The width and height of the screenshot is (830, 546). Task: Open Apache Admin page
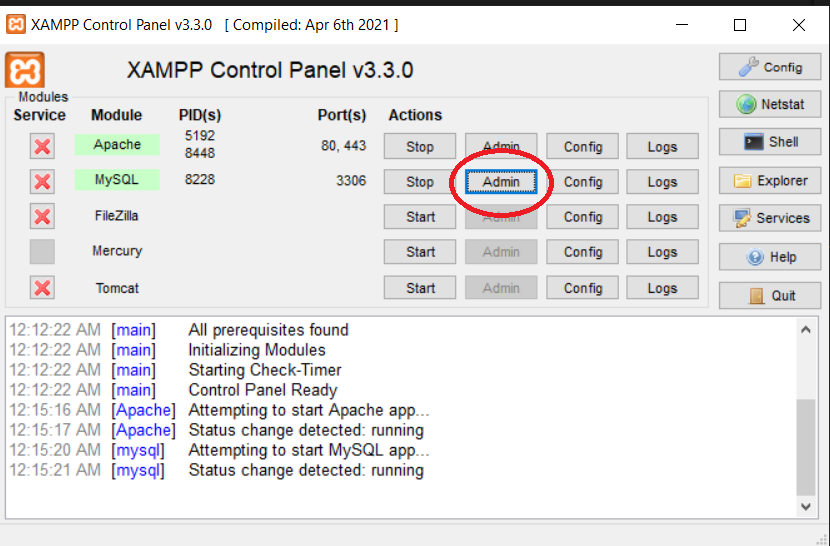click(501, 146)
